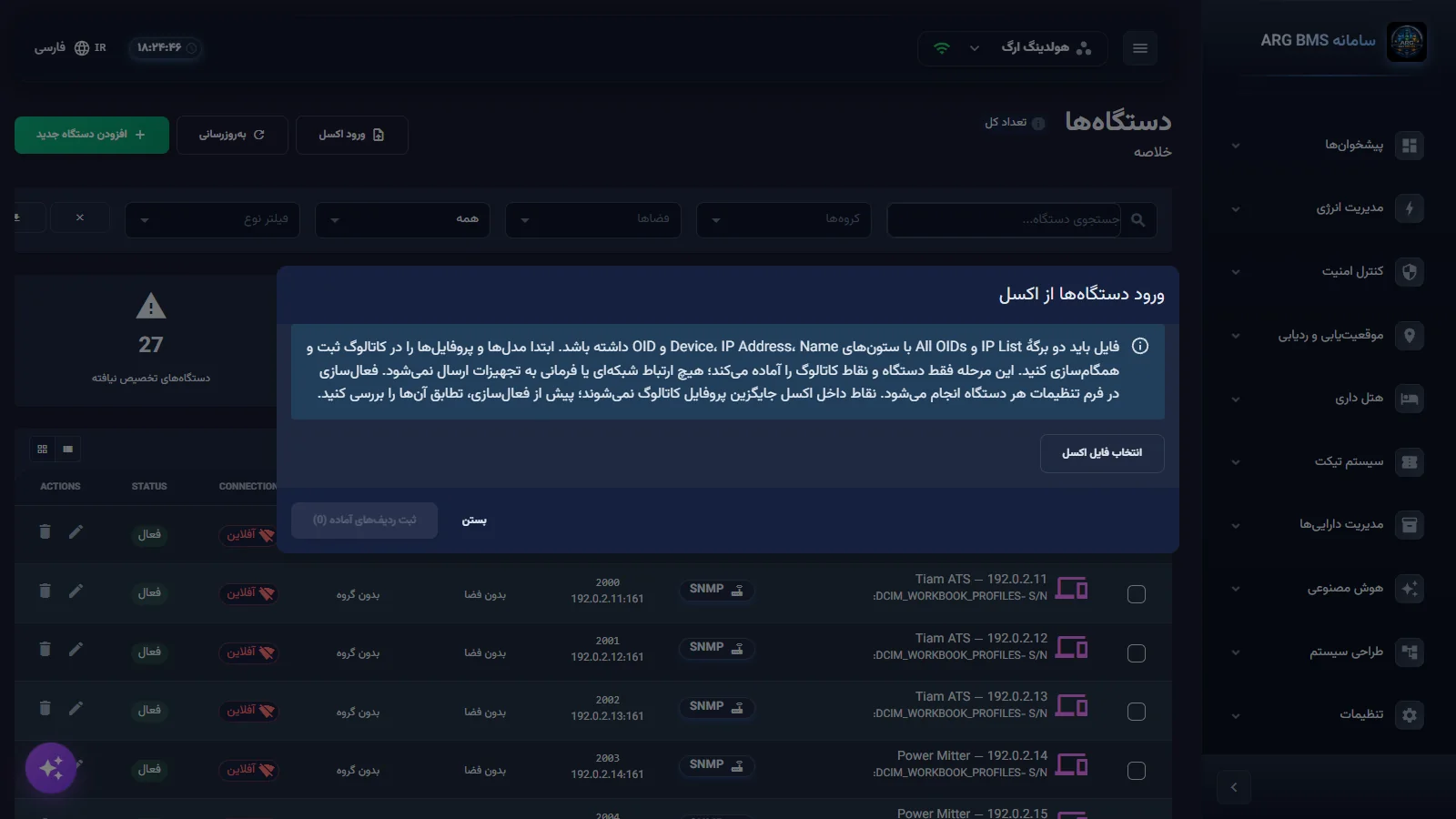Click the Wi-Fi connection status icon
Screen dimensions: 1456x819
coord(942,48)
